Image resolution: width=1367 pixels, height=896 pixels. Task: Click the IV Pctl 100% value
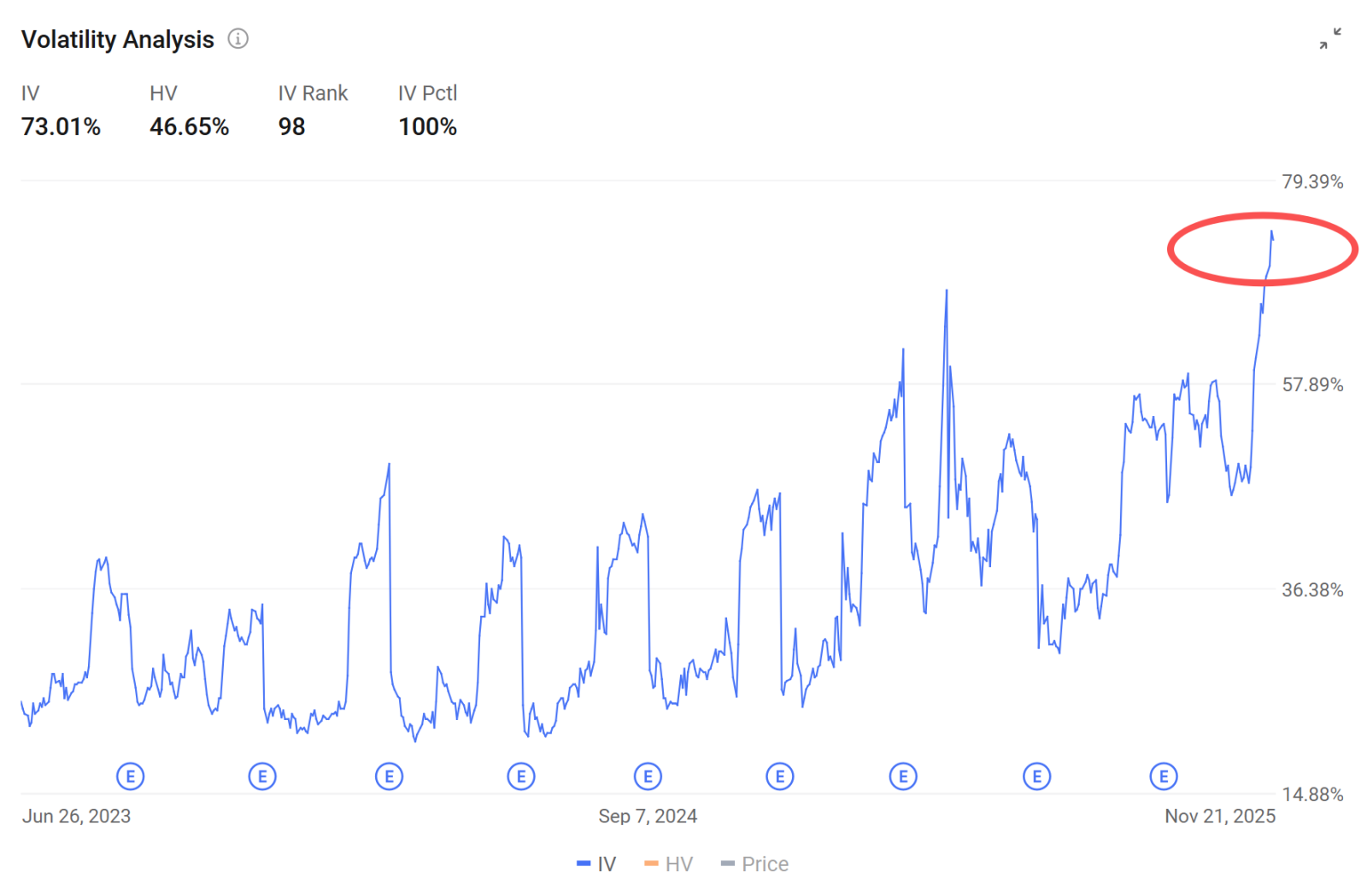pos(427,127)
